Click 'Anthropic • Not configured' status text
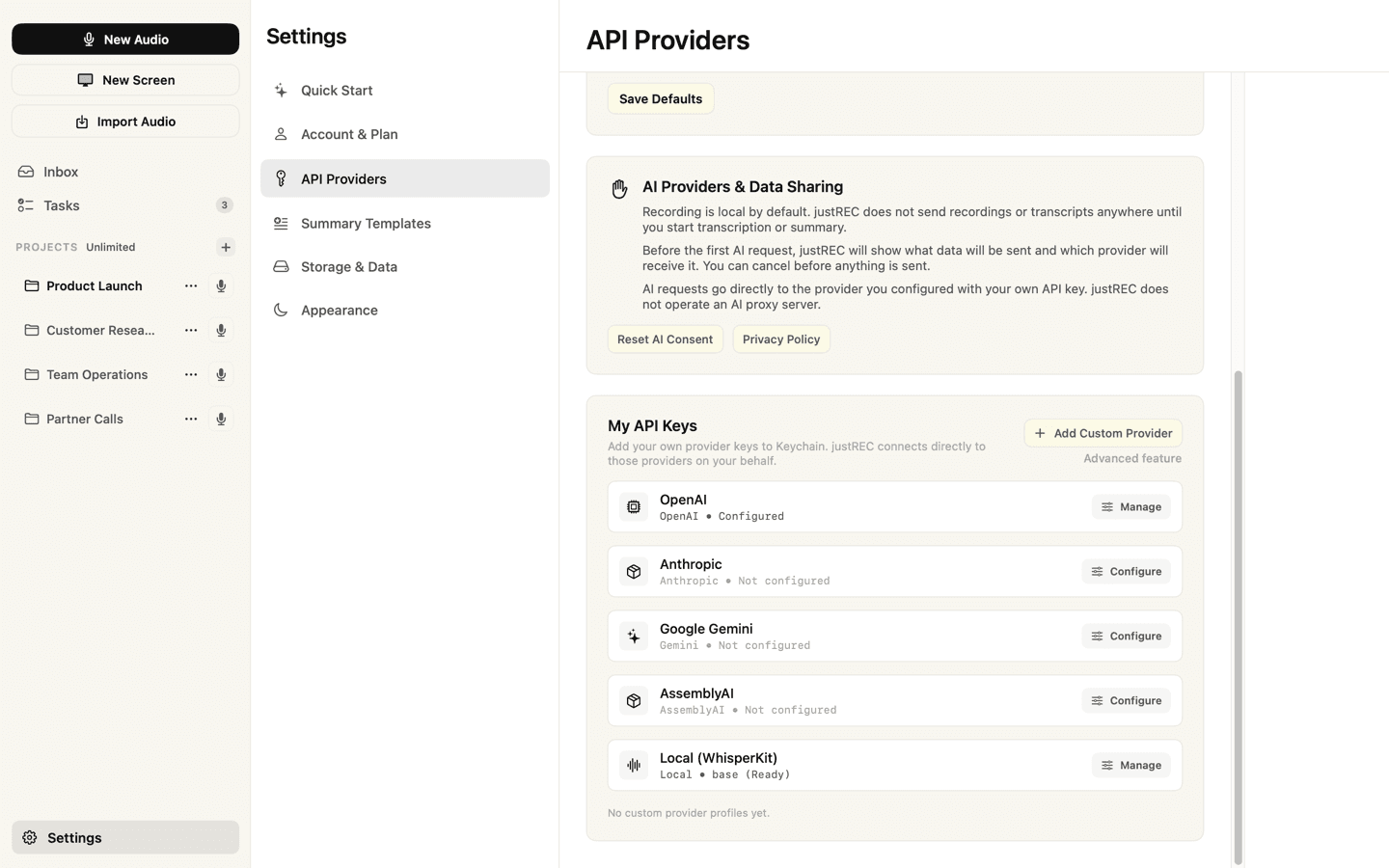 coord(745,581)
